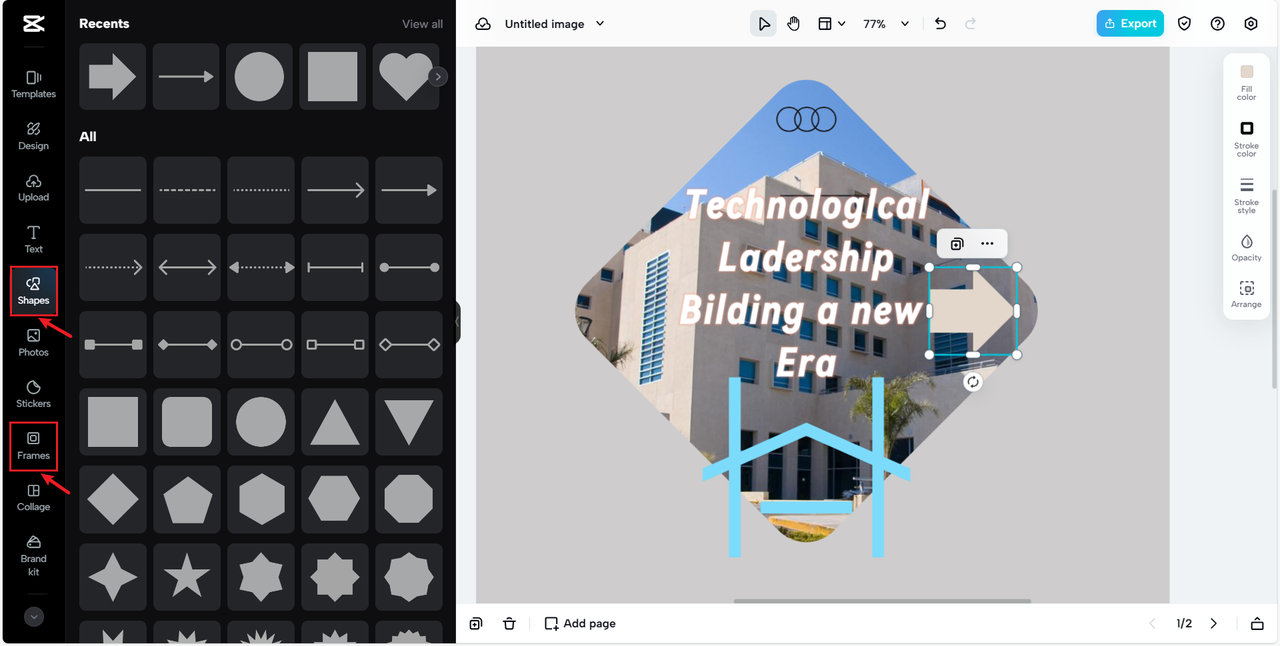Open the Brand kit sidebar panel

pyautogui.click(x=33, y=555)
